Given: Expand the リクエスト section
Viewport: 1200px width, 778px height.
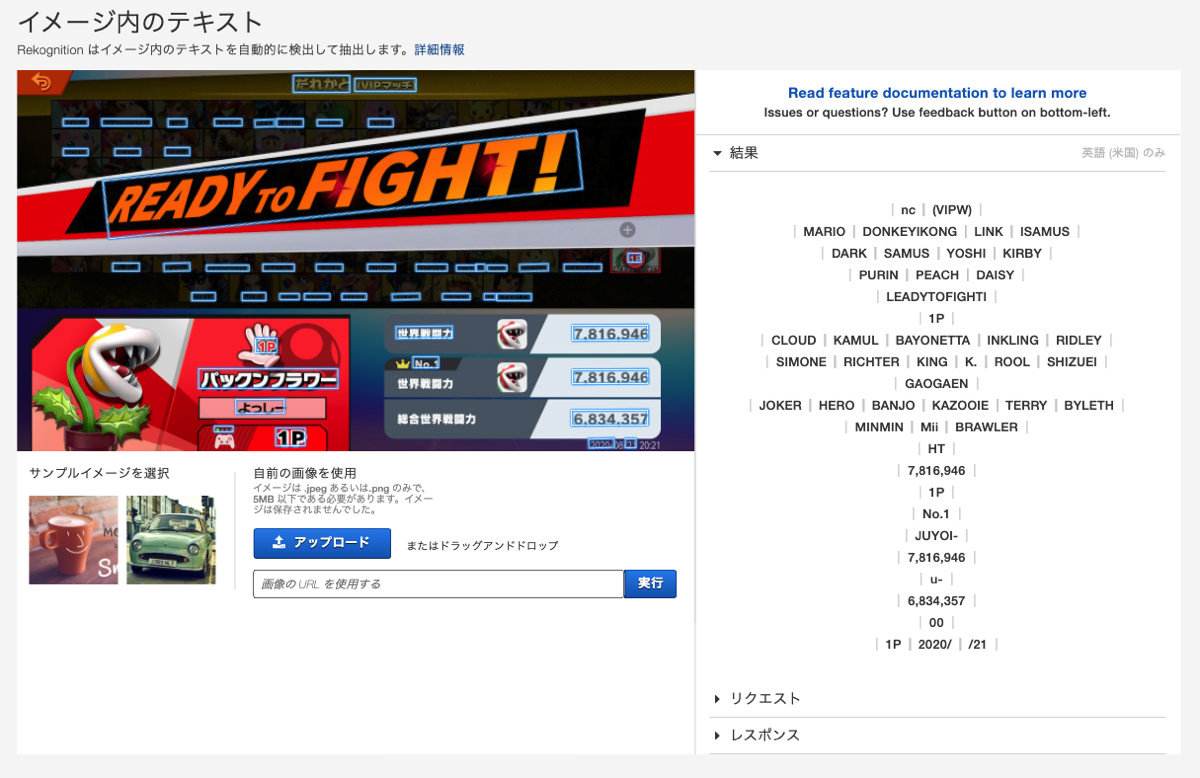Looking at the screenshot, I should [x=765, y=698].
